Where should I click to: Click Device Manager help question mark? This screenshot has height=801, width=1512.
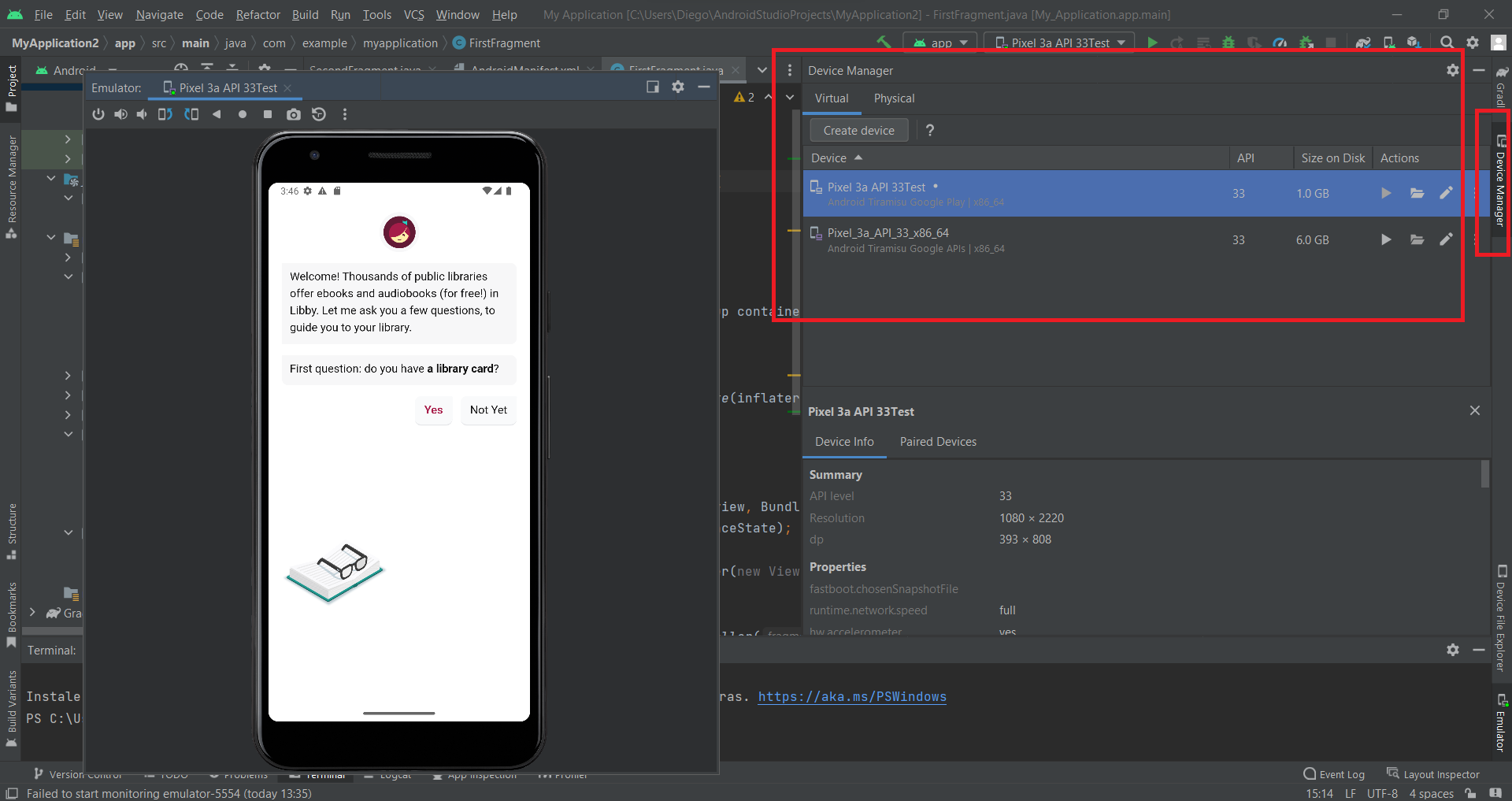click(930, 130)
